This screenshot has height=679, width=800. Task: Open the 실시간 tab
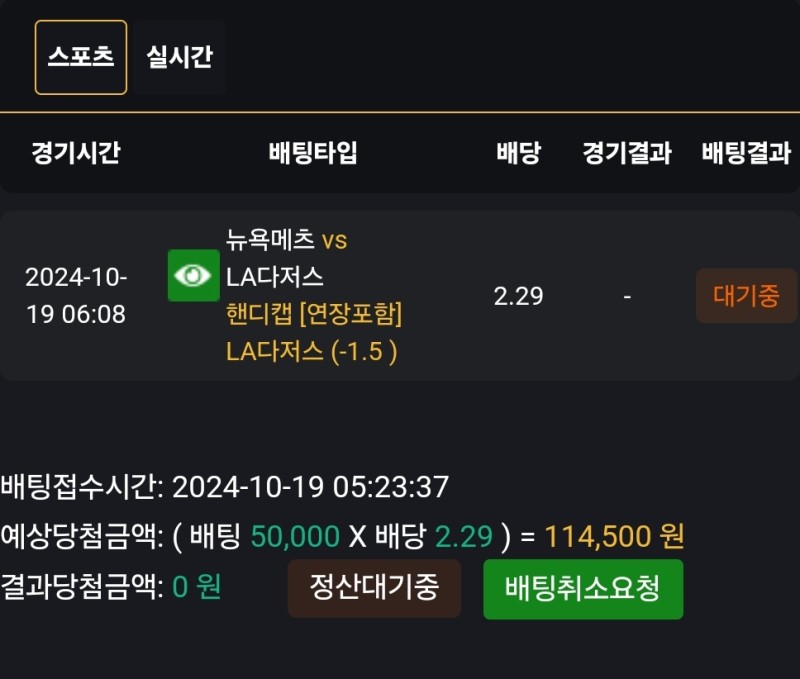(x=179, y=57)
